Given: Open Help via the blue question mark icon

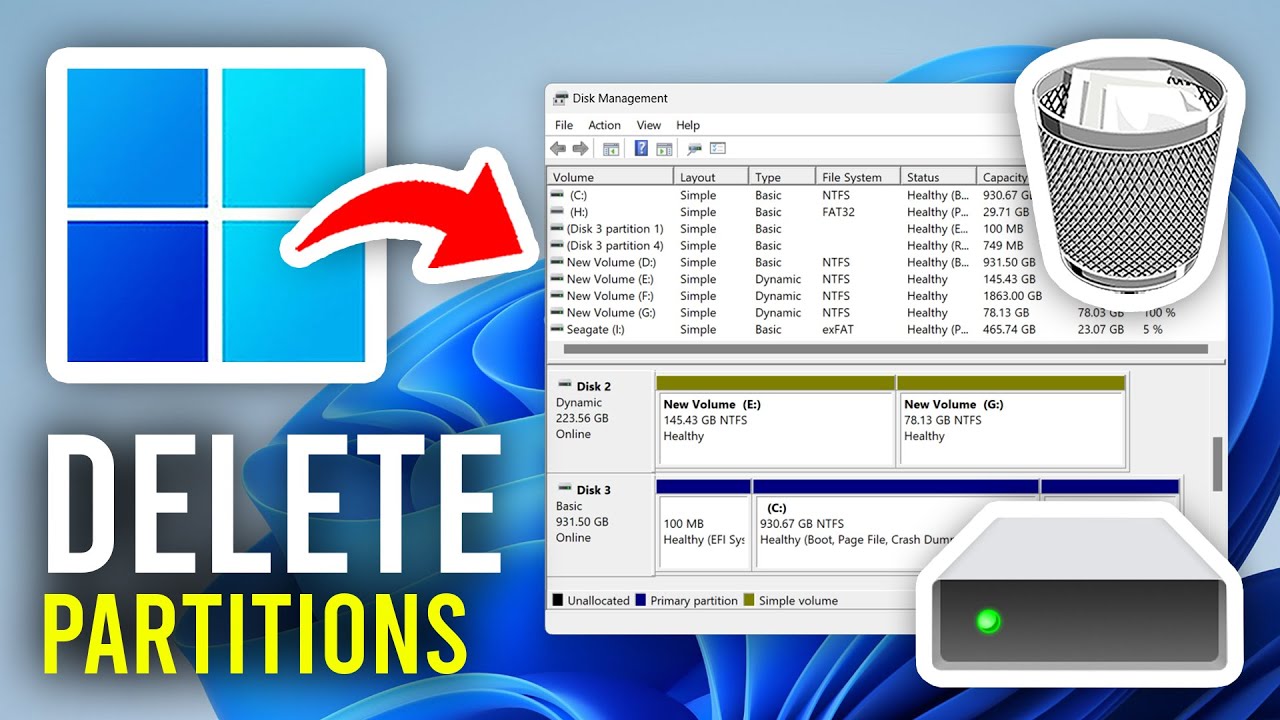Looking at the screenshot, I should pos(641,149).
